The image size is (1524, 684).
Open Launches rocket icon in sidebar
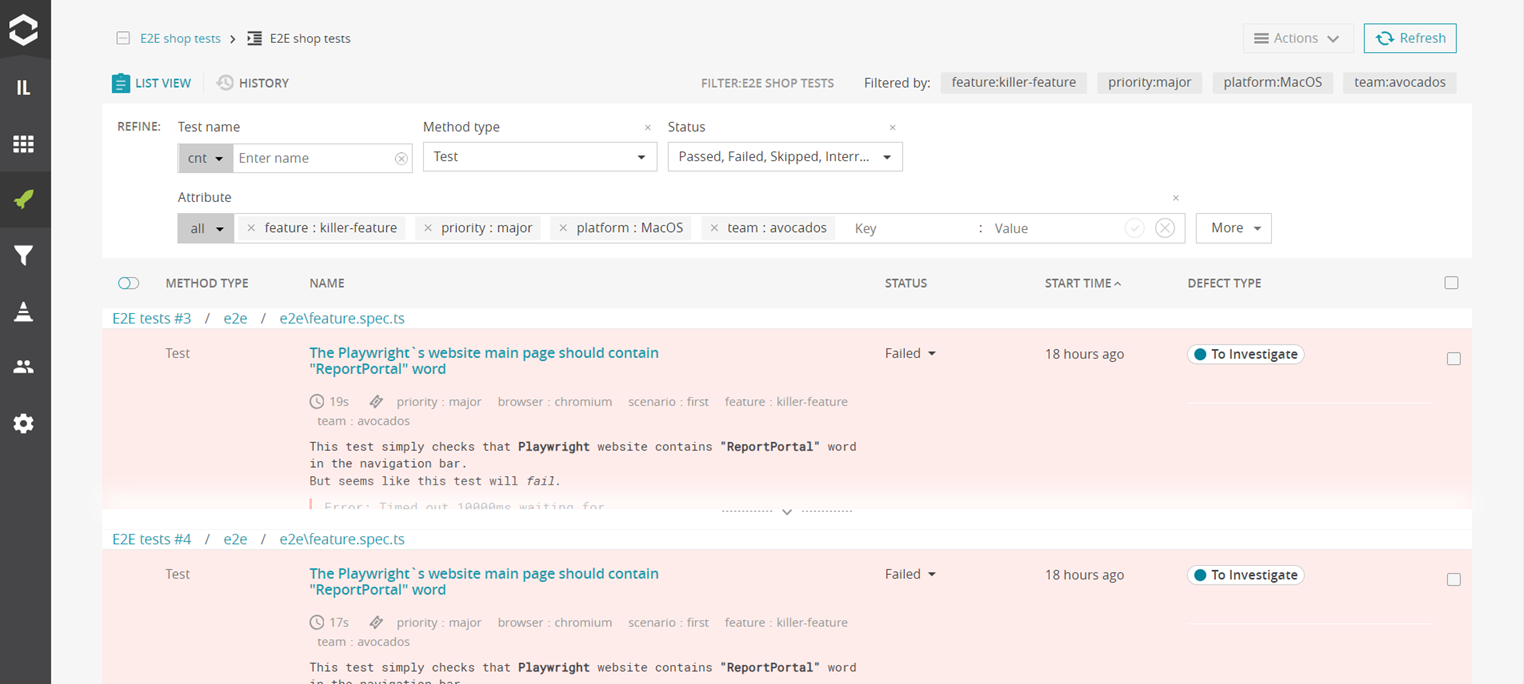(24, 199)
